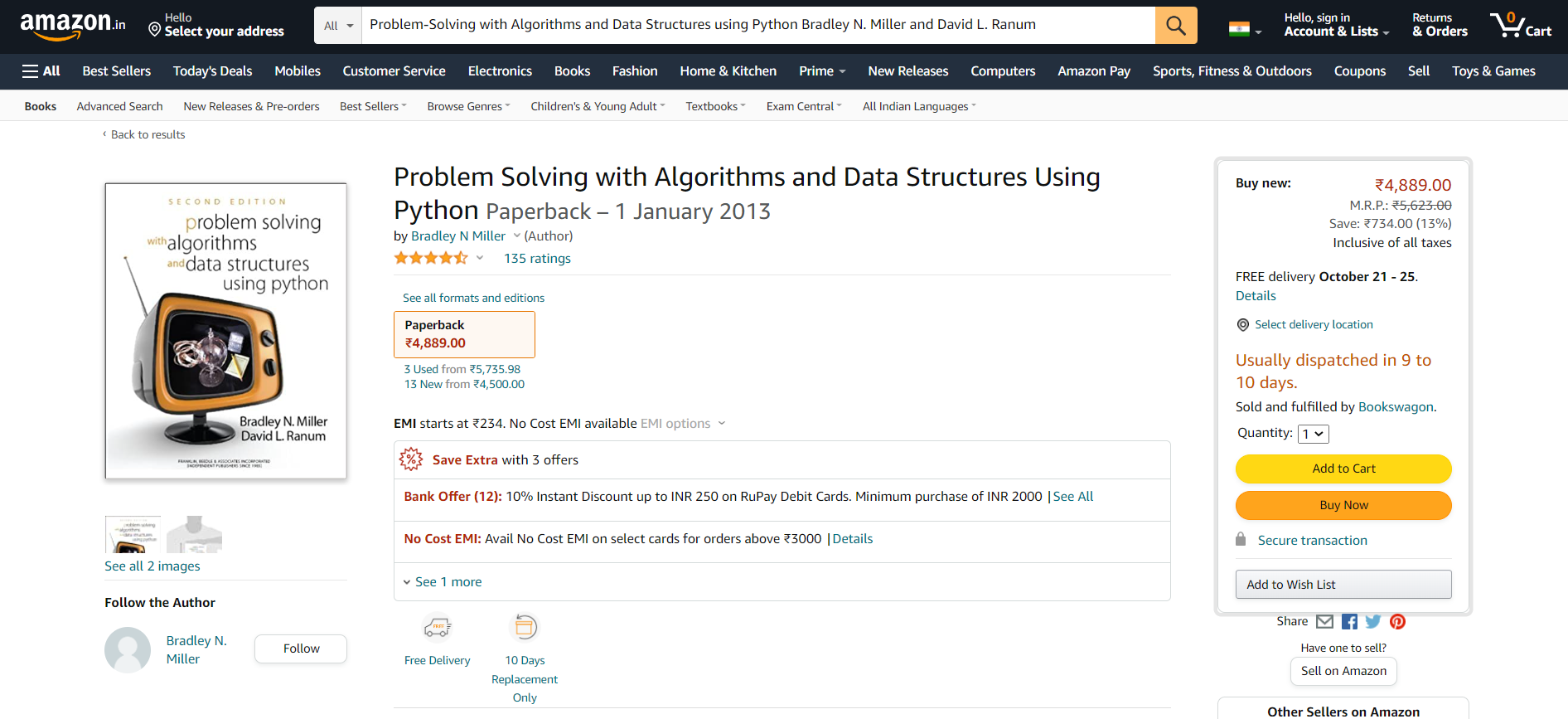Viewport: 1568px width, 719px height.
Task: Open No Cost EMI Details link
Action: point(853,539)
